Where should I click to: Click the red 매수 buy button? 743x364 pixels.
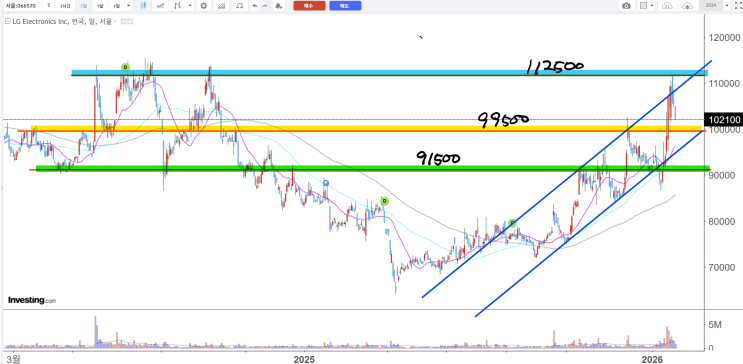coord(309,6)
